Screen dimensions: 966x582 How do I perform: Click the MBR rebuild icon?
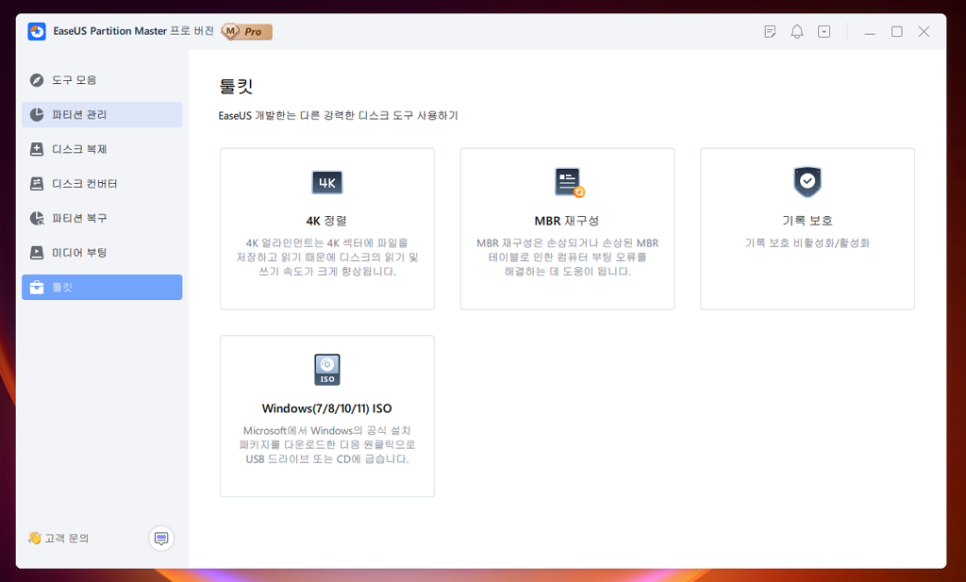coord(569,183)
